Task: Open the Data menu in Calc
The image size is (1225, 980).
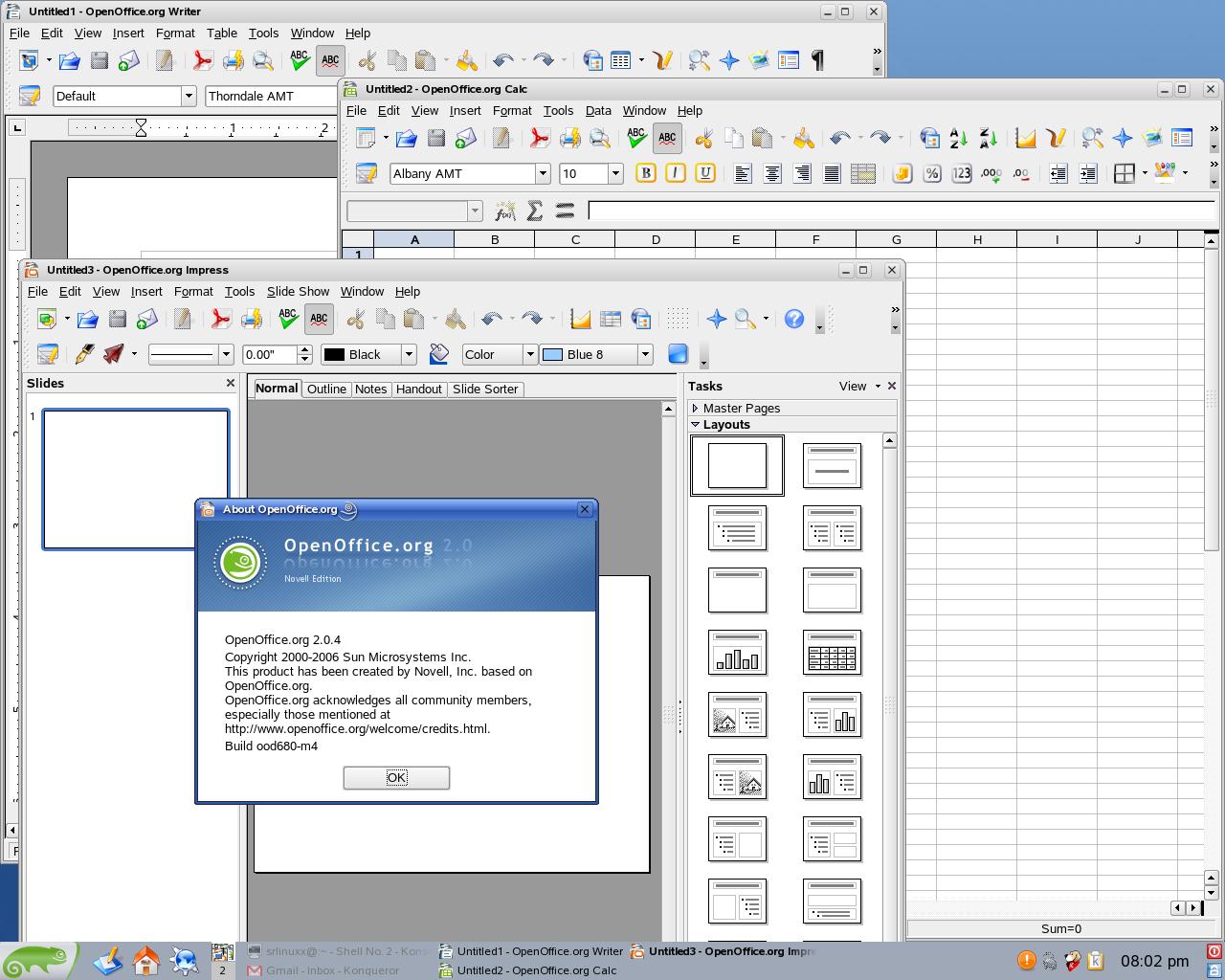Action: pos(598,110)
